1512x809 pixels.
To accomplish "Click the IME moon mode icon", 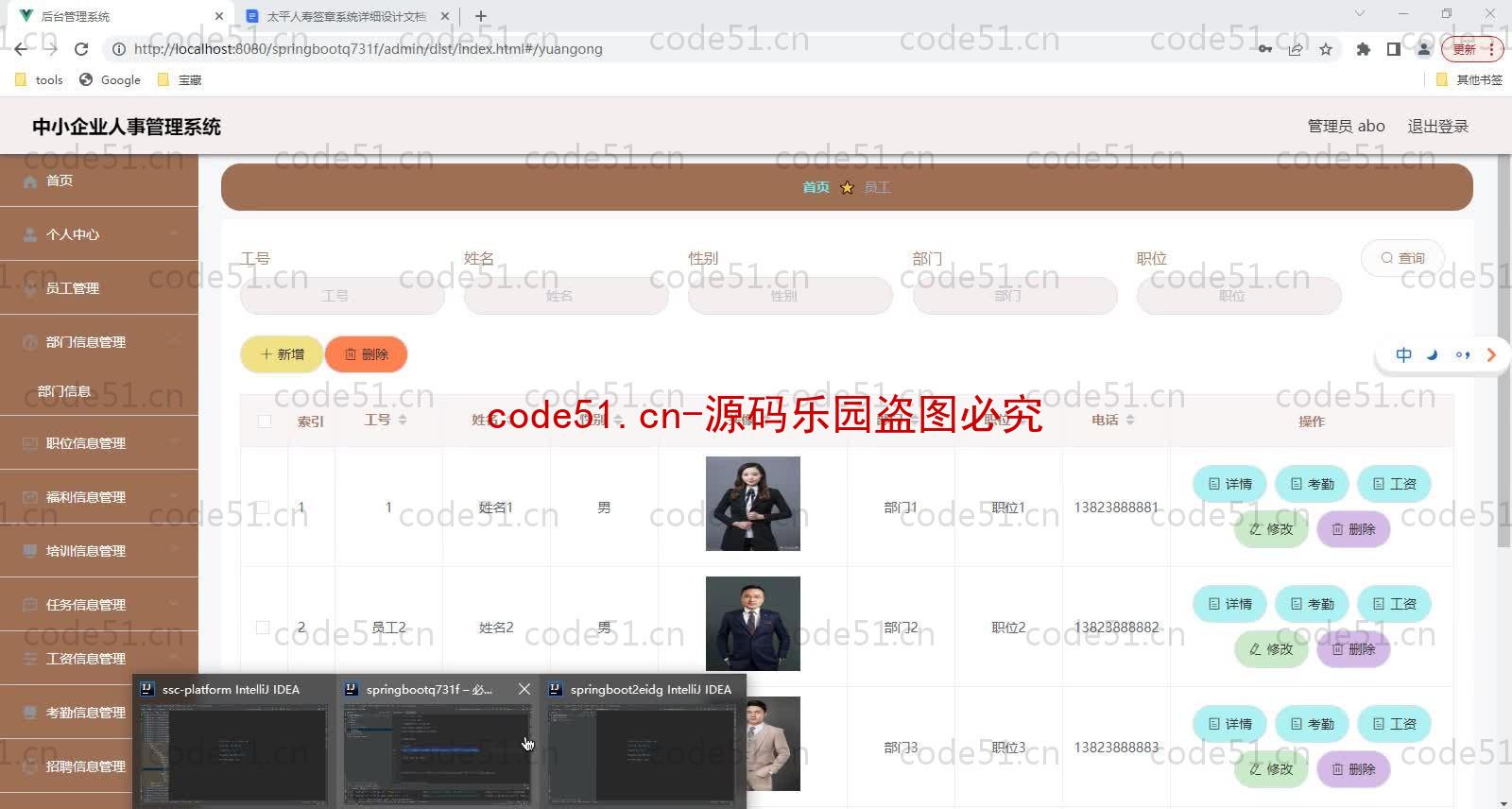I will [x=1433, y=355].
